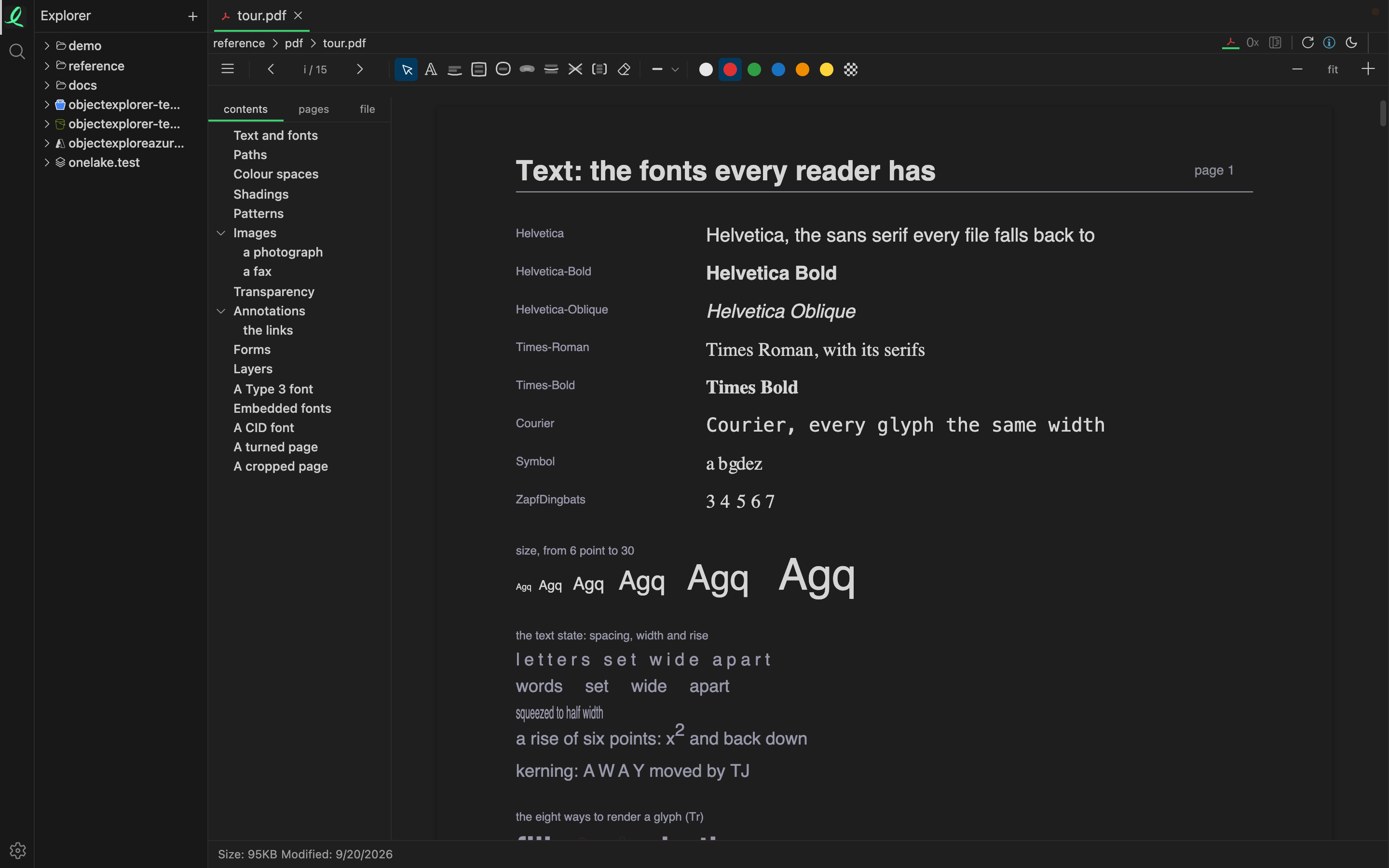Go to the next page arrow

[x=360, y=69]
